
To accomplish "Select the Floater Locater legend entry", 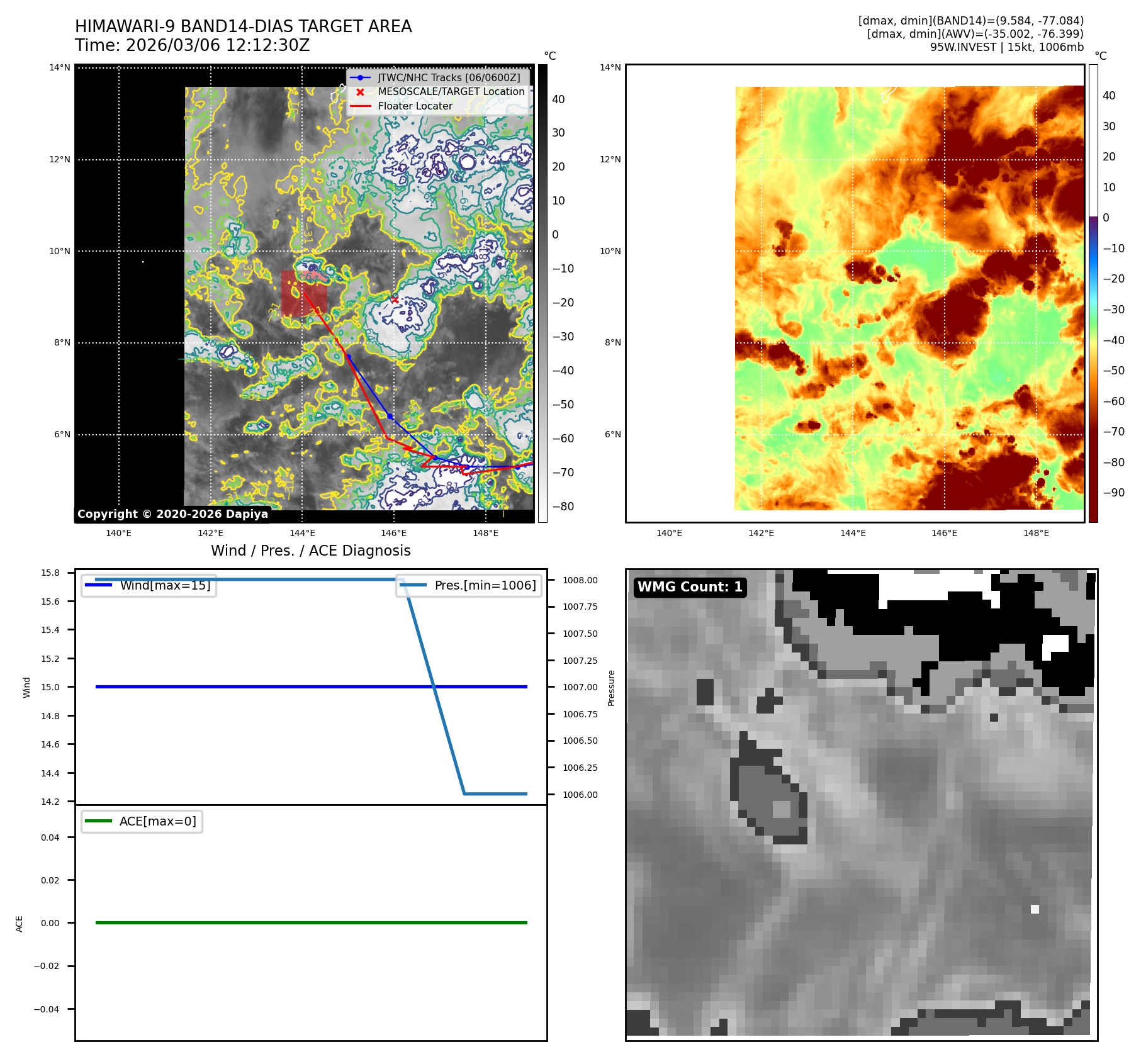I will coord(415,106).
